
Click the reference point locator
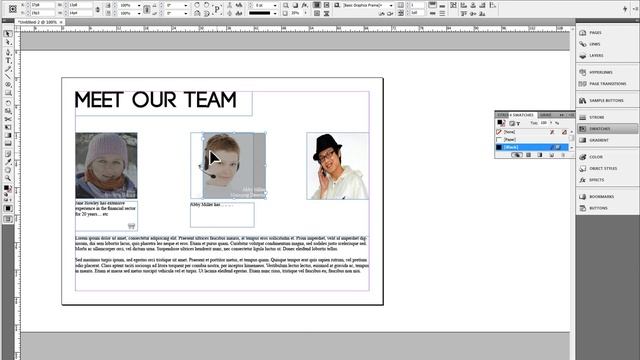[x=13, y=9]
